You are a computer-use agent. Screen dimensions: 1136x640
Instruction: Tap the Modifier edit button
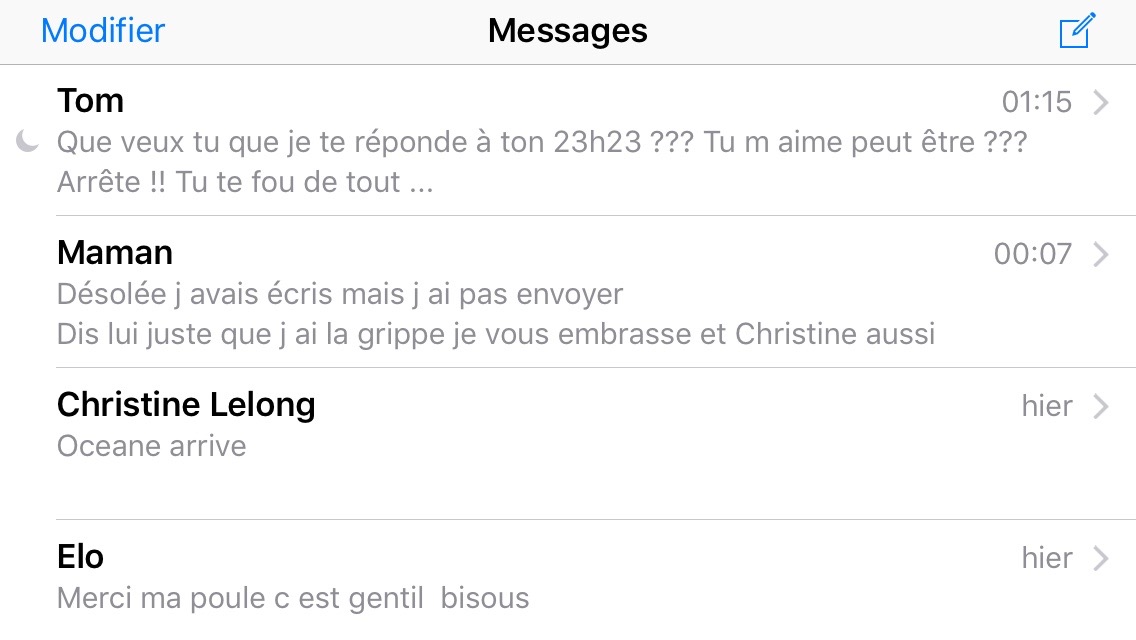coord(103,31)
